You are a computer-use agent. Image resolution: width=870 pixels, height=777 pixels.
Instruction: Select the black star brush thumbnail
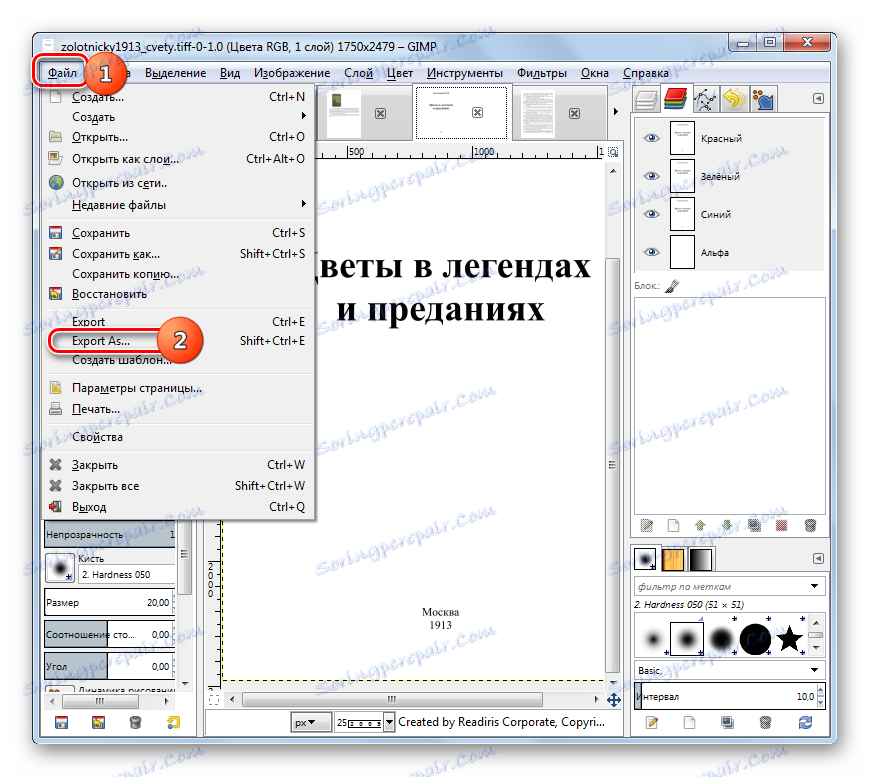[x=789, y=638]
